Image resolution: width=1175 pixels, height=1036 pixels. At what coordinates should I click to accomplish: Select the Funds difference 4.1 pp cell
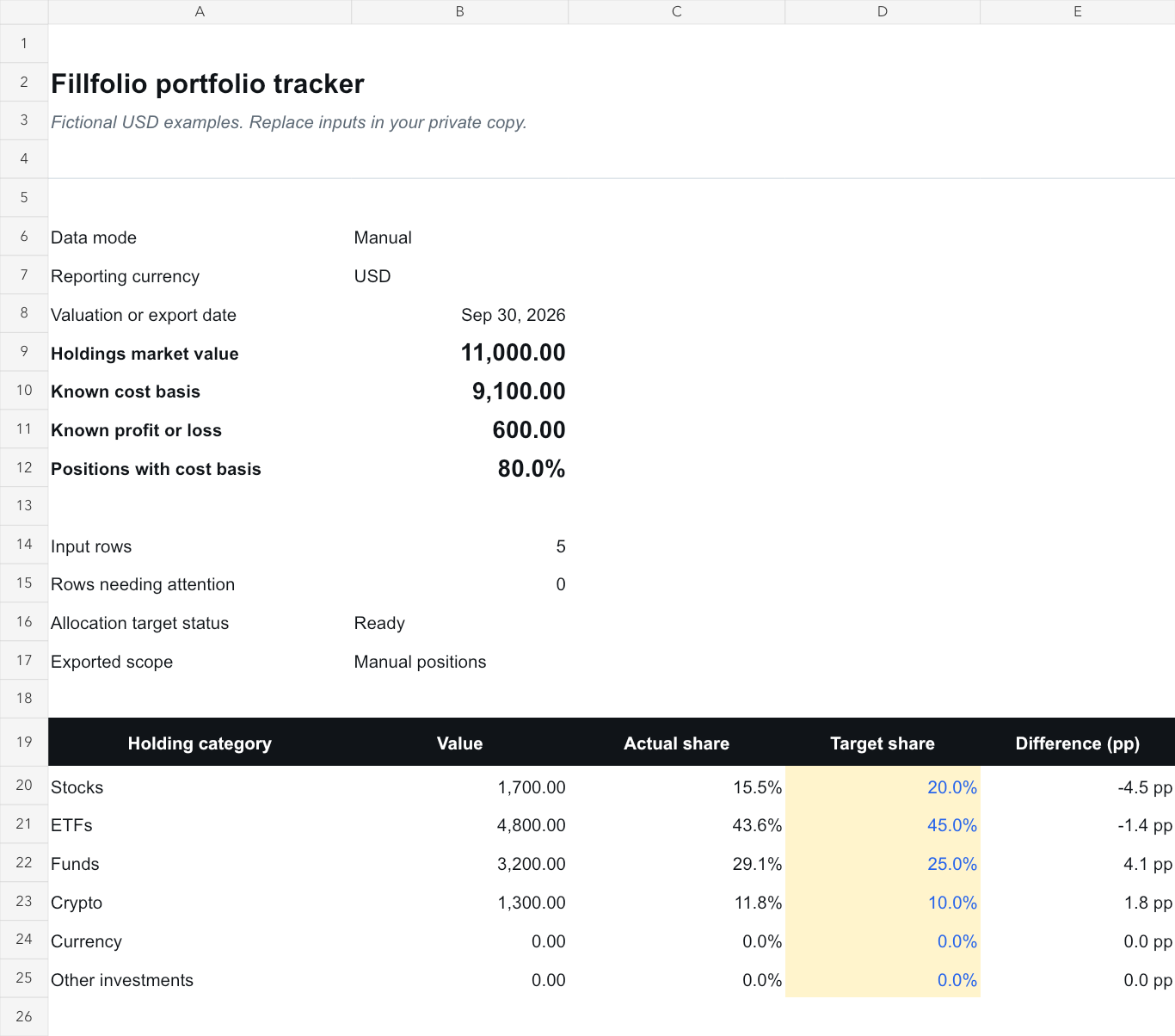coord(1078,864)
